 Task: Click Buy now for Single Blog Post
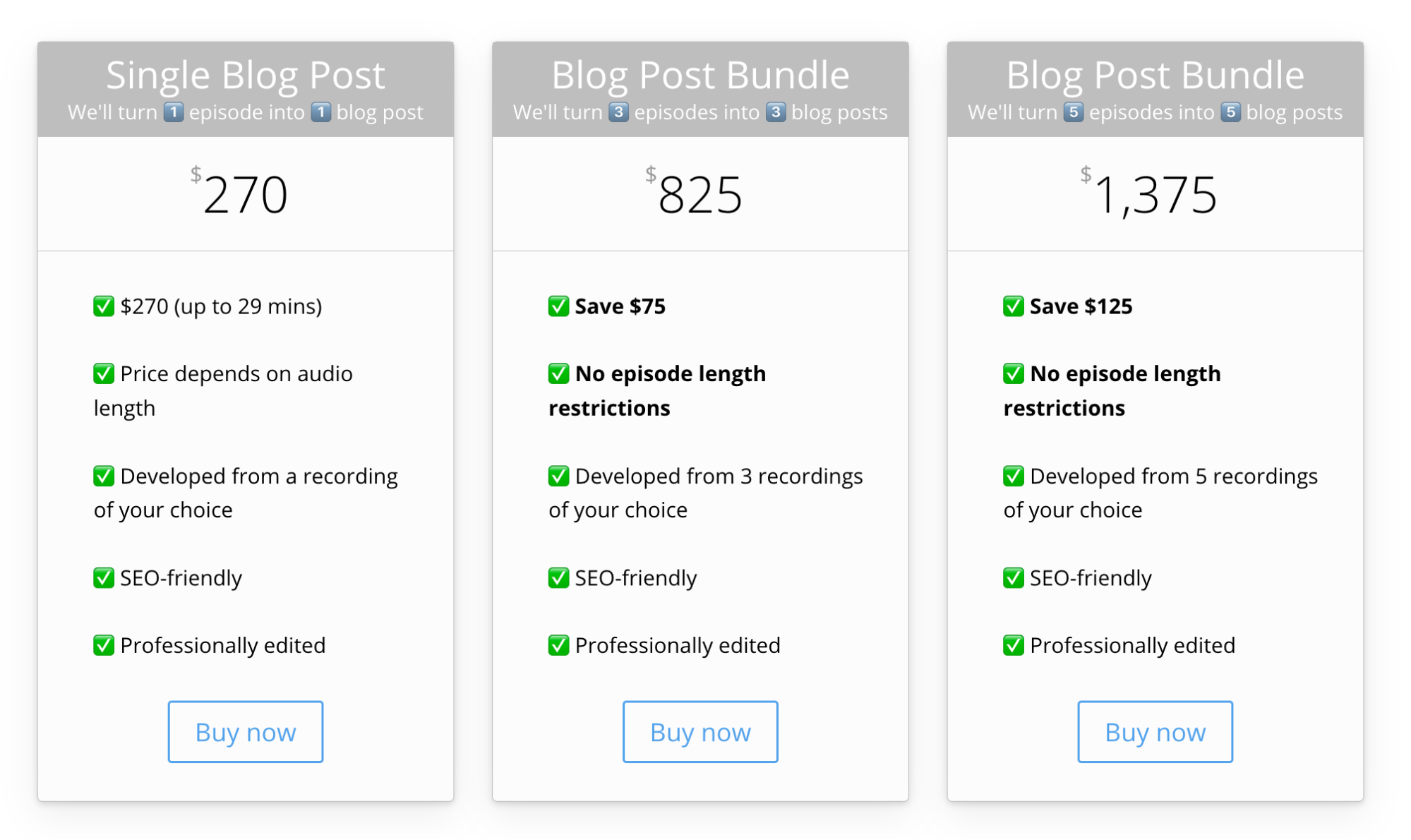(246, 732)
